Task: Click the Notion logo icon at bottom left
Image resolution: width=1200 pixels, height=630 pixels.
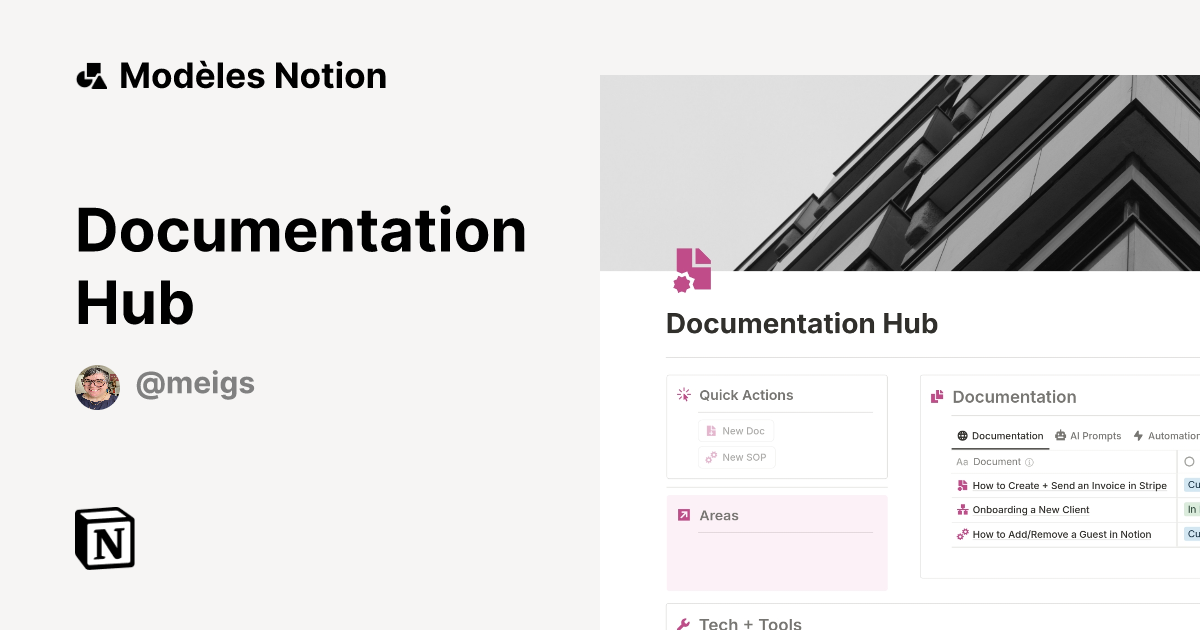Action: (104, 538)
